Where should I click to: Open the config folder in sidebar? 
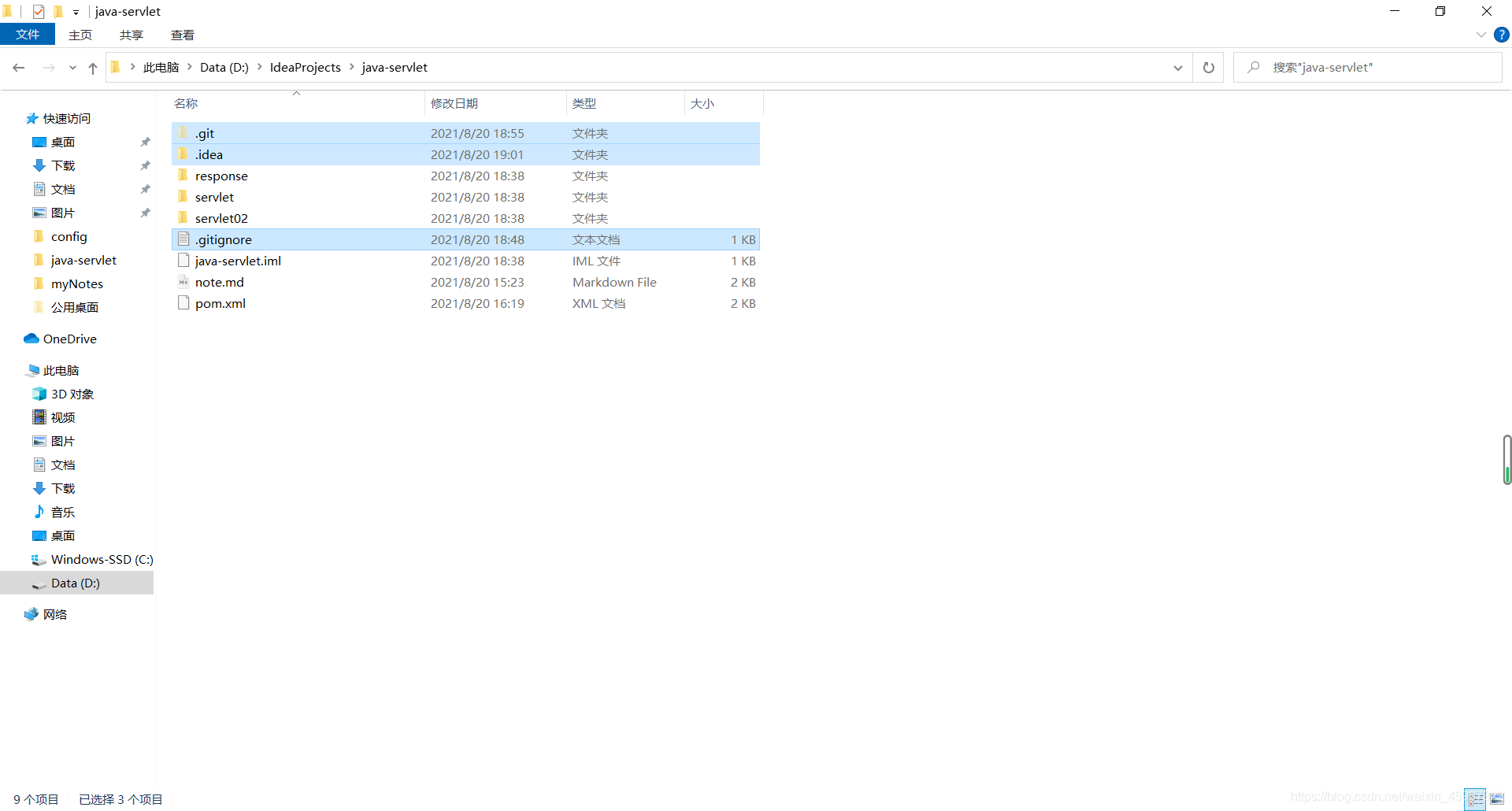point(69,236)
